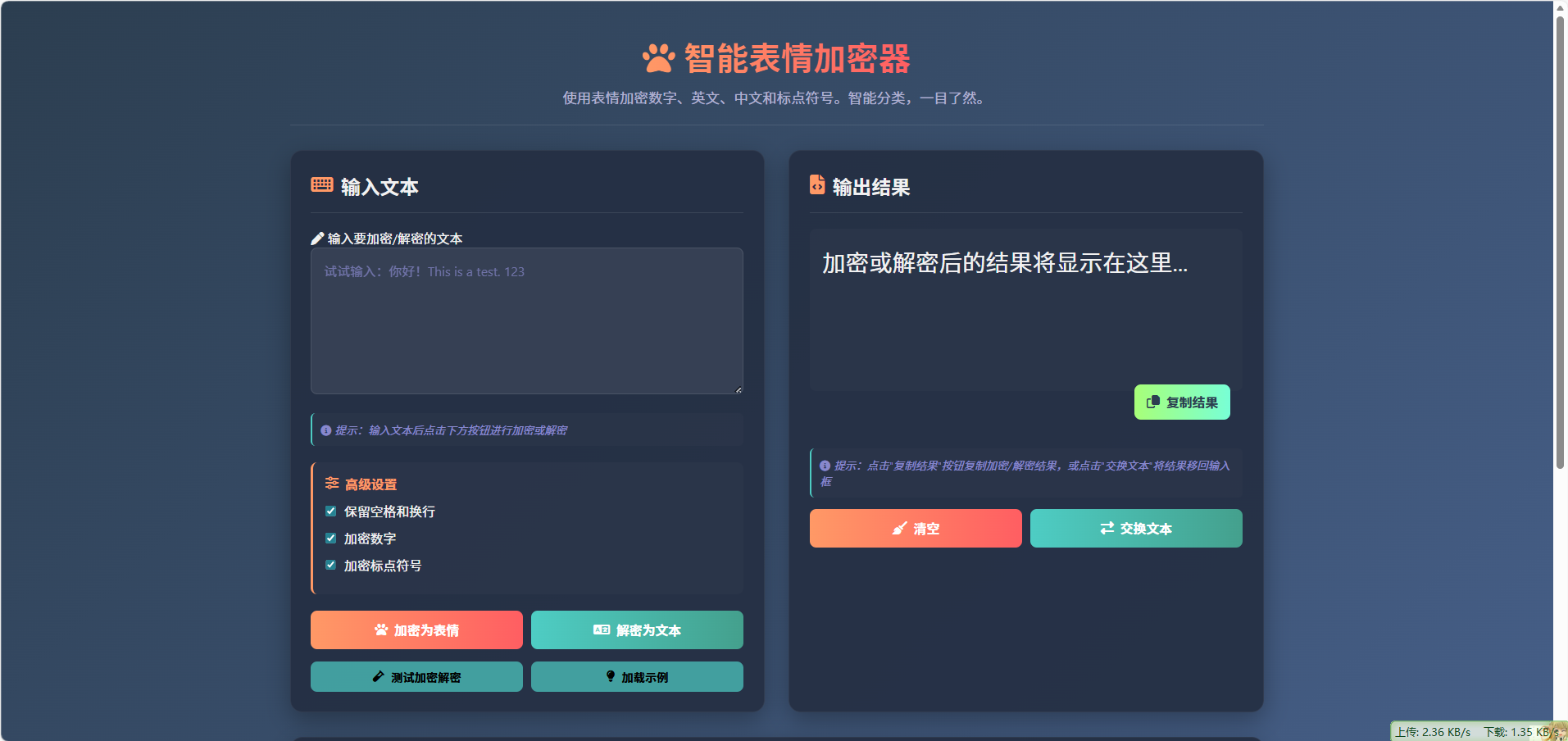
Task: Click inside the text input area
Action: click(x=525, y=320)
